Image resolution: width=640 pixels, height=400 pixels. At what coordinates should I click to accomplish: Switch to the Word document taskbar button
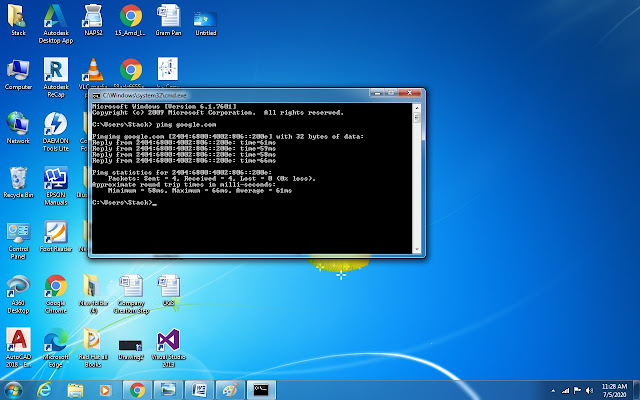tap(199, 390)
